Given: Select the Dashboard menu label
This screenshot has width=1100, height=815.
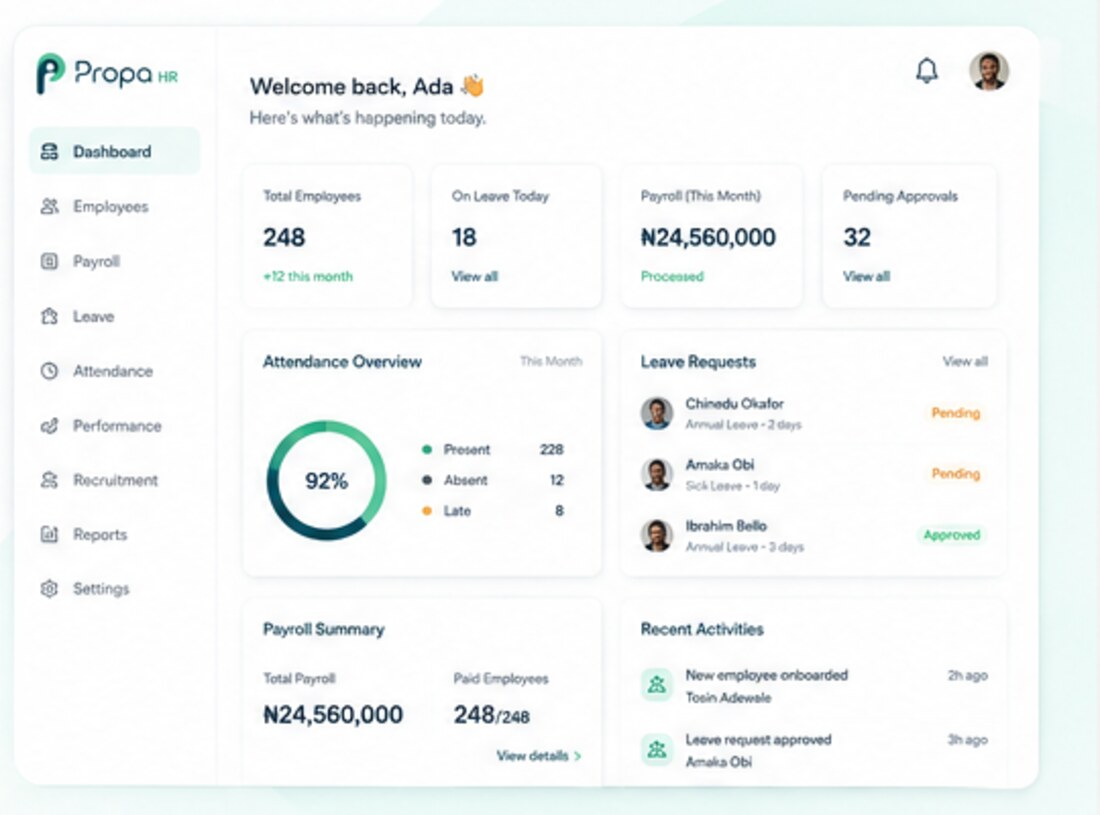Looking at the screenshot, I should pyautogui.click(x=112, y=151).
